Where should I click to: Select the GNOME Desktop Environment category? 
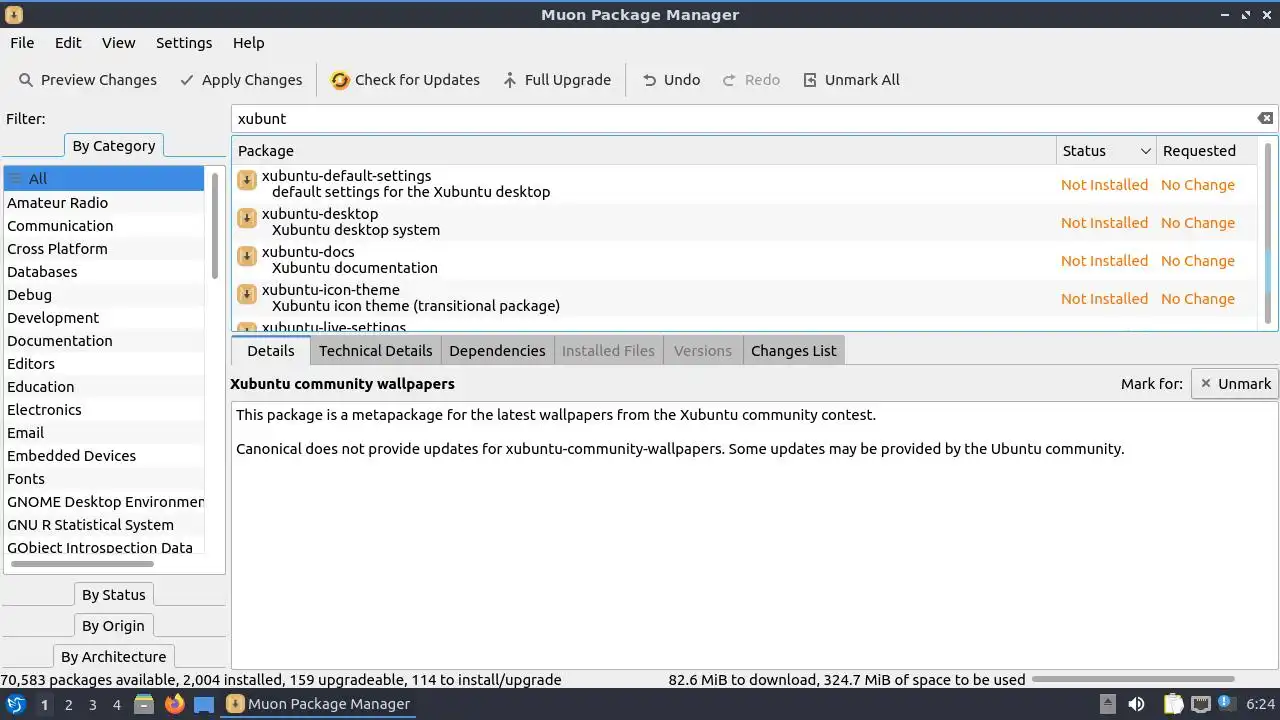coord(104,502)
